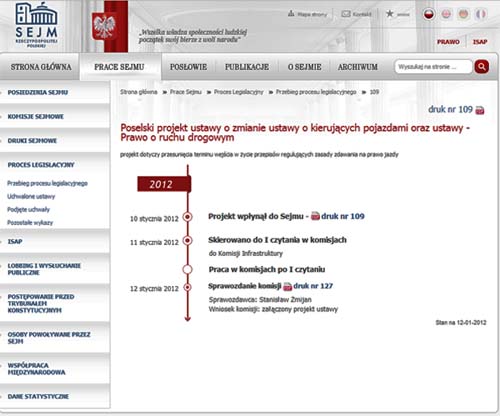Expand the Komisje Sejmowe sidebar section
This screenshot has width=500, height=416.
point(36,117)
